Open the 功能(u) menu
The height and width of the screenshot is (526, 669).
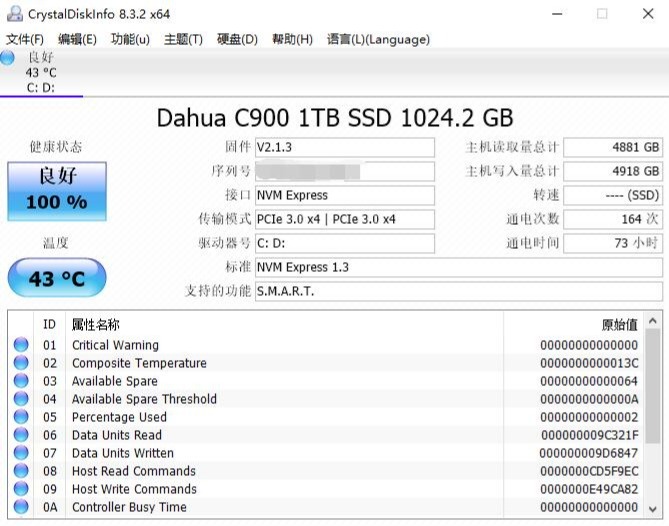coord(130,40)
